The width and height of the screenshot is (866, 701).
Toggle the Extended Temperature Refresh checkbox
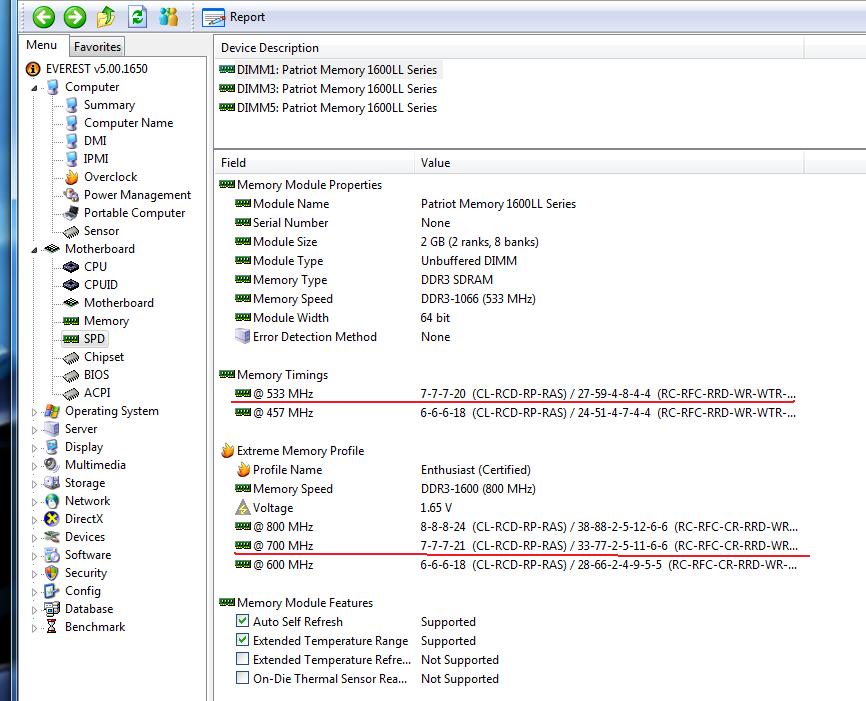[x=242, y=658]
